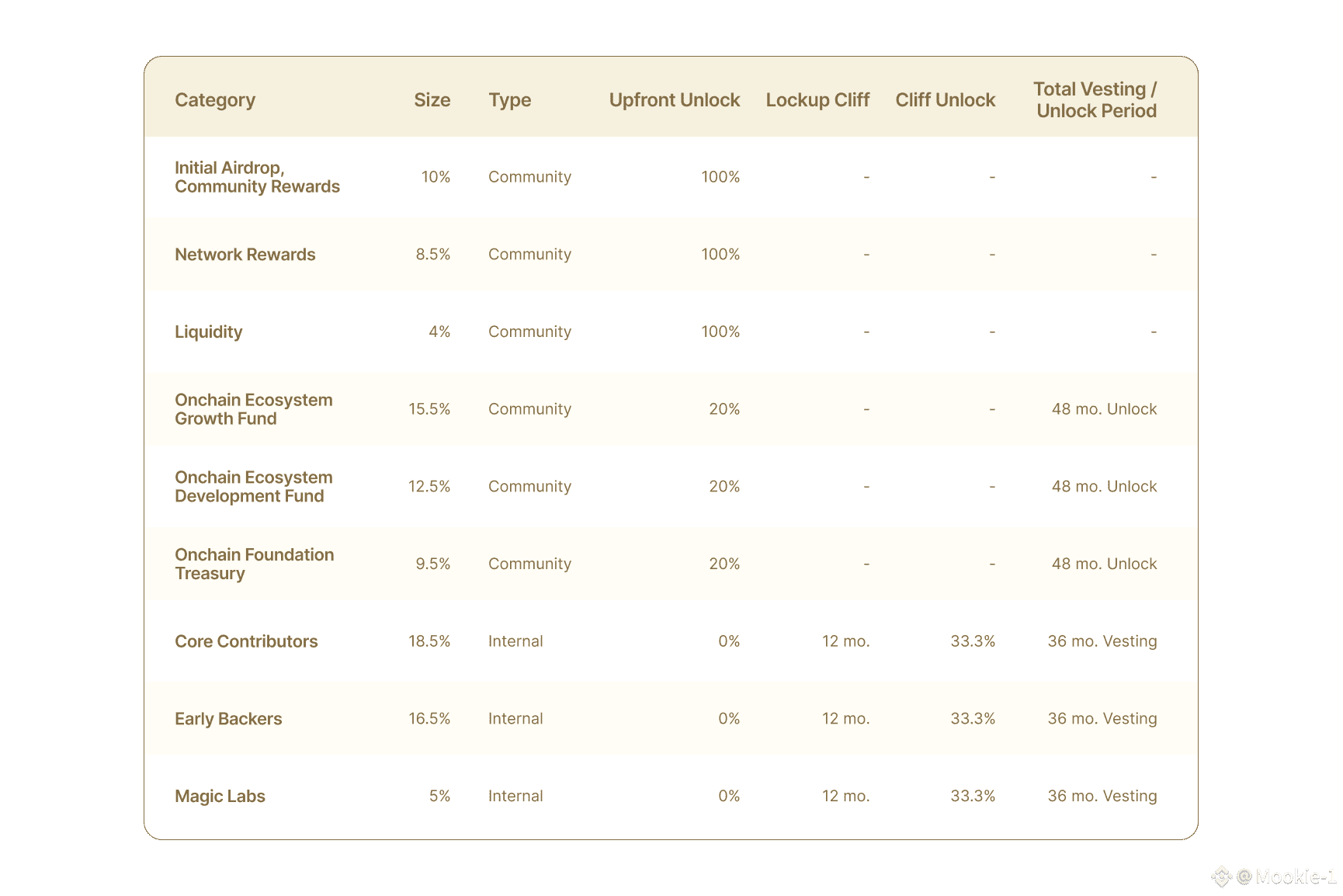Click 36 mo. Vesting for Early Backers
This screenshot has height=896, width=1343.
point(1102,719)
